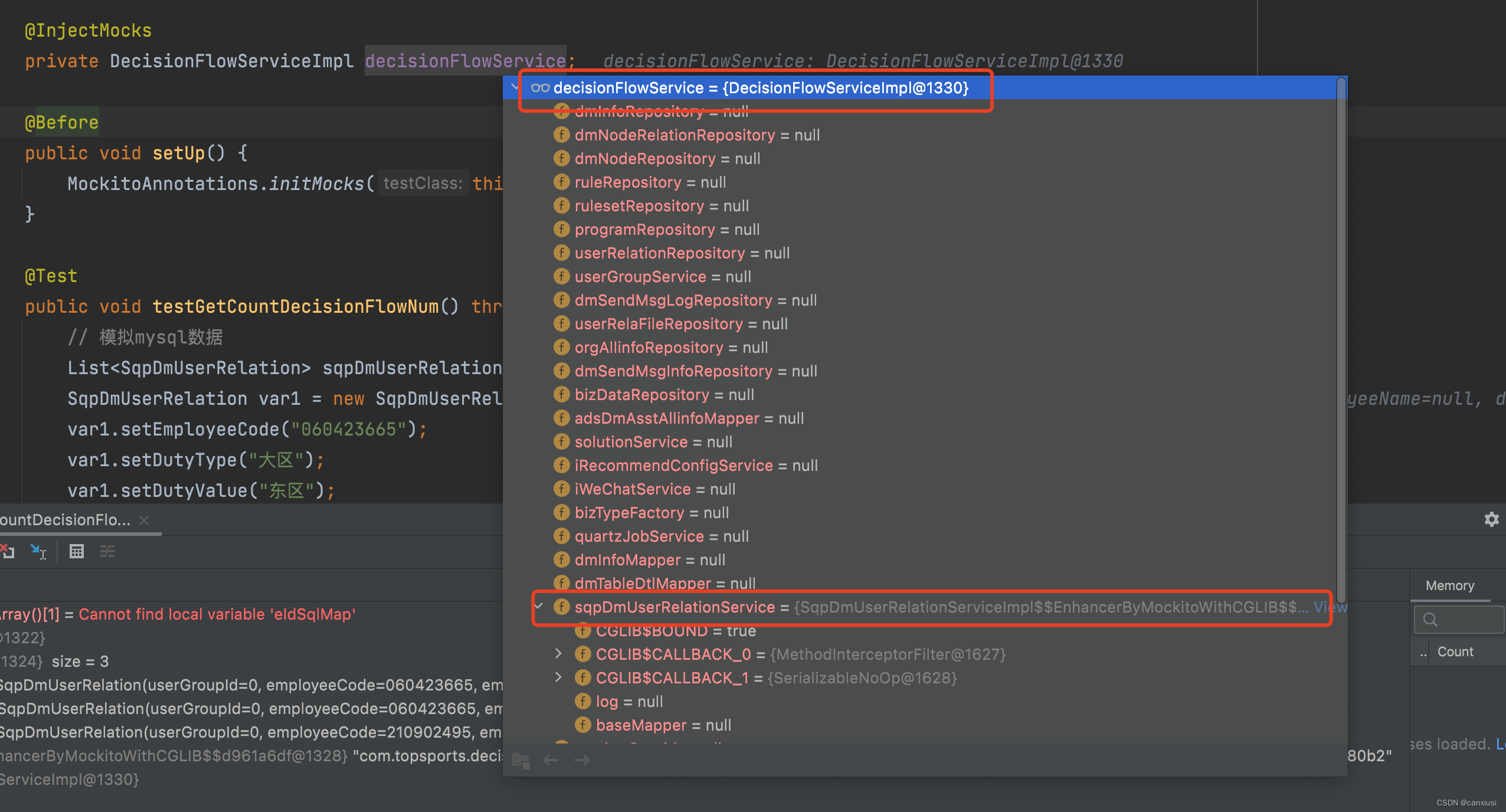Collapse the decisionFlowService root node
Viewport: 1506px width, 812px height.
515,87
